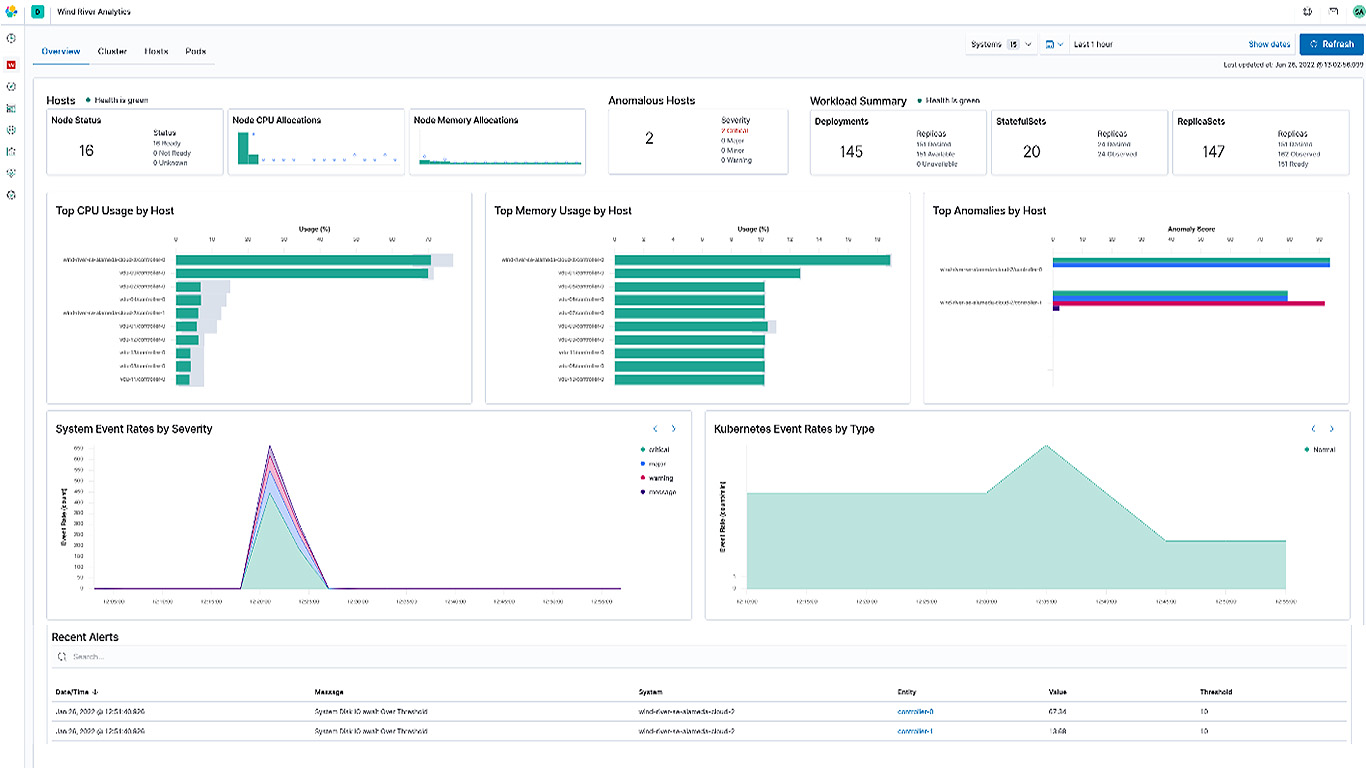Click the Deployments count 145
Viewport: 1366px width, 768px height.
[x=851, y=152]
